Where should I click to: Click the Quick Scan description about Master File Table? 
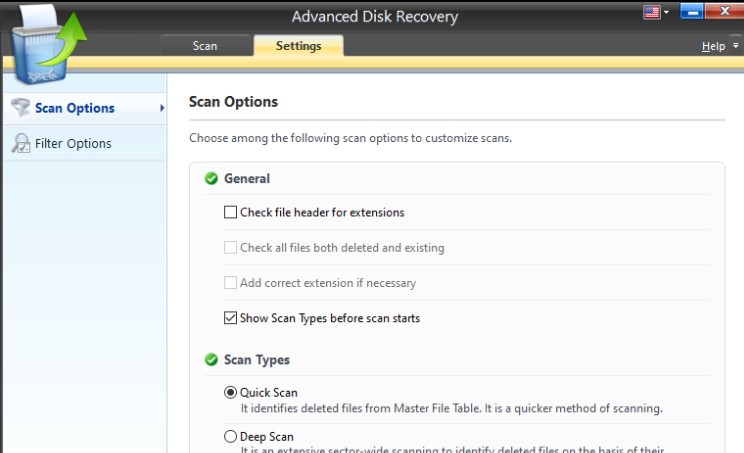pyautogui.click(x=451, y=408)
